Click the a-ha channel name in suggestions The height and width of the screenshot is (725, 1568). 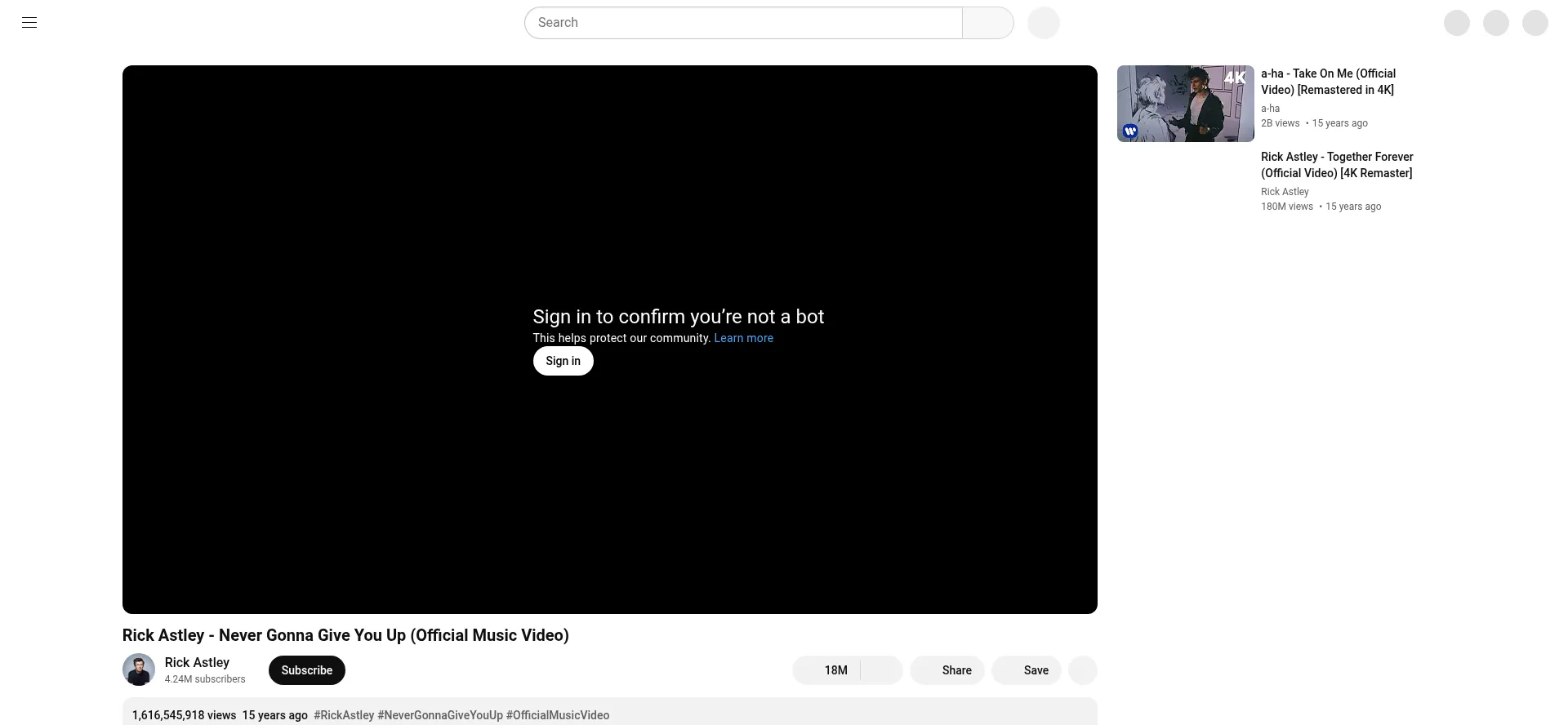pos(1271,109)
